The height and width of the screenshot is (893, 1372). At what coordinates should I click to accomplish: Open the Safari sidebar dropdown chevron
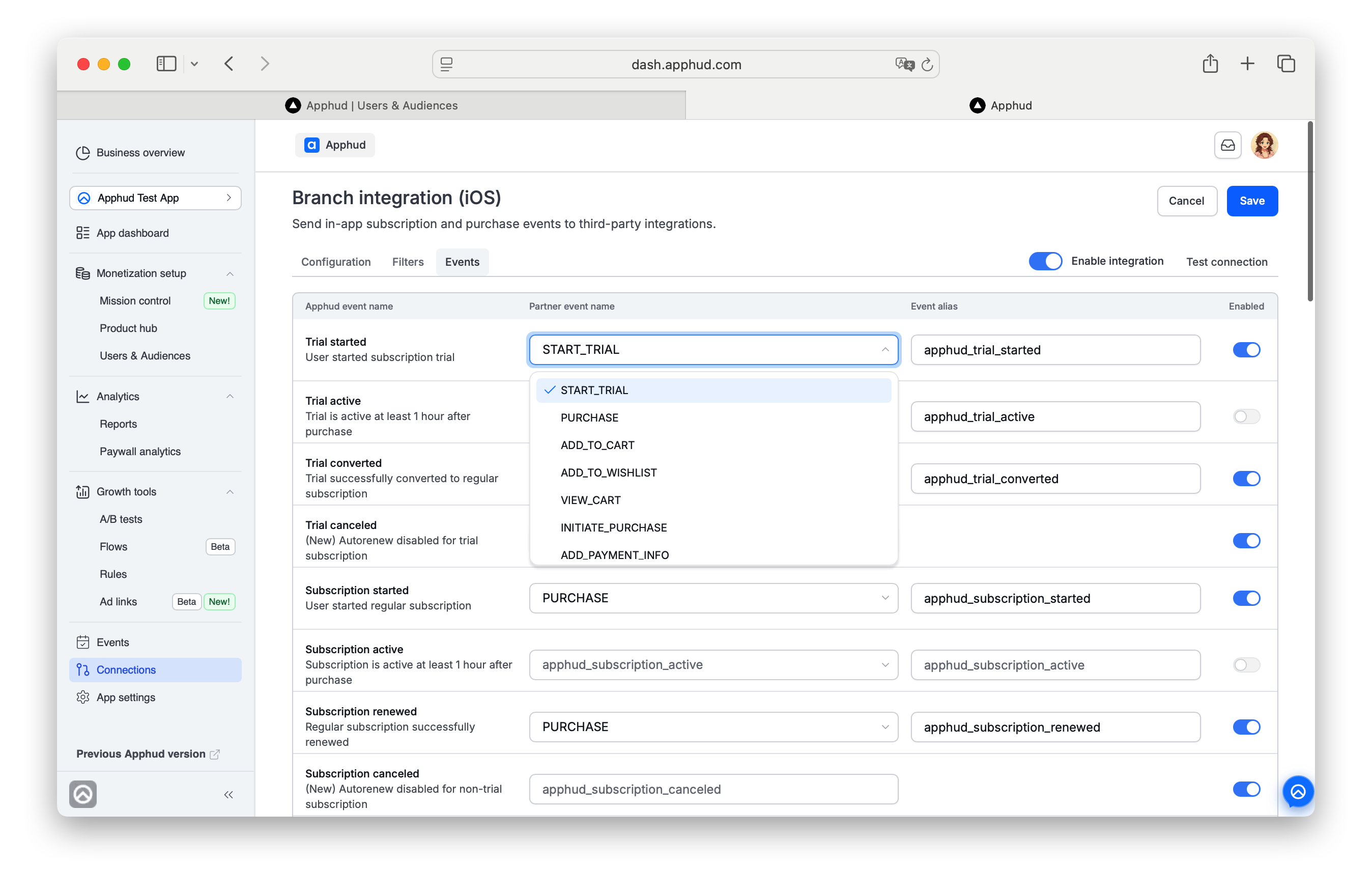click(194, 64)
